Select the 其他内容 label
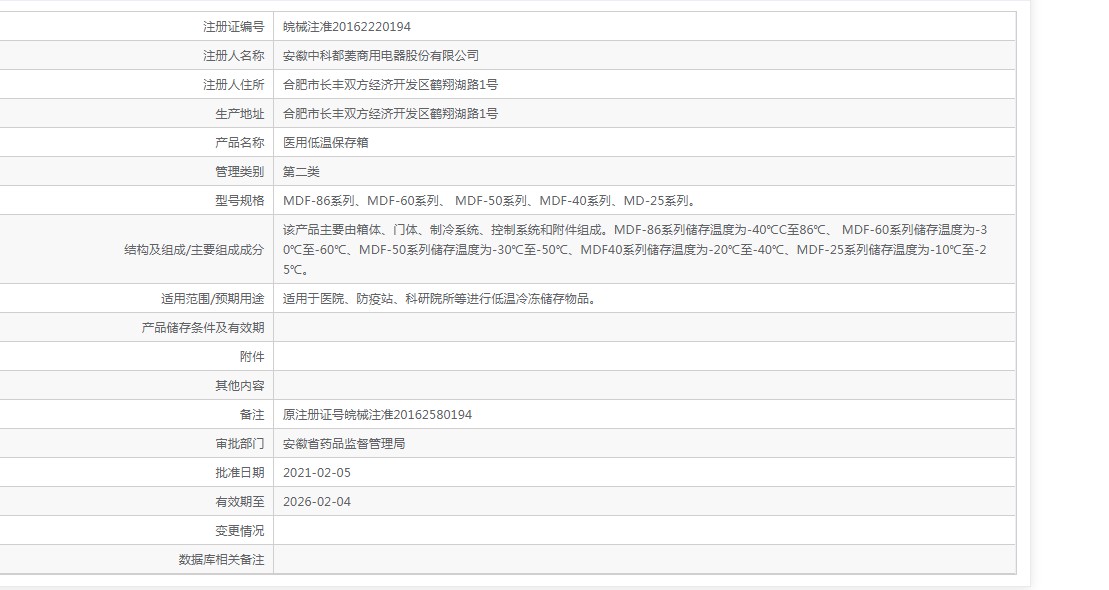This screenshot has width=1109, height=590. (240, 386)
